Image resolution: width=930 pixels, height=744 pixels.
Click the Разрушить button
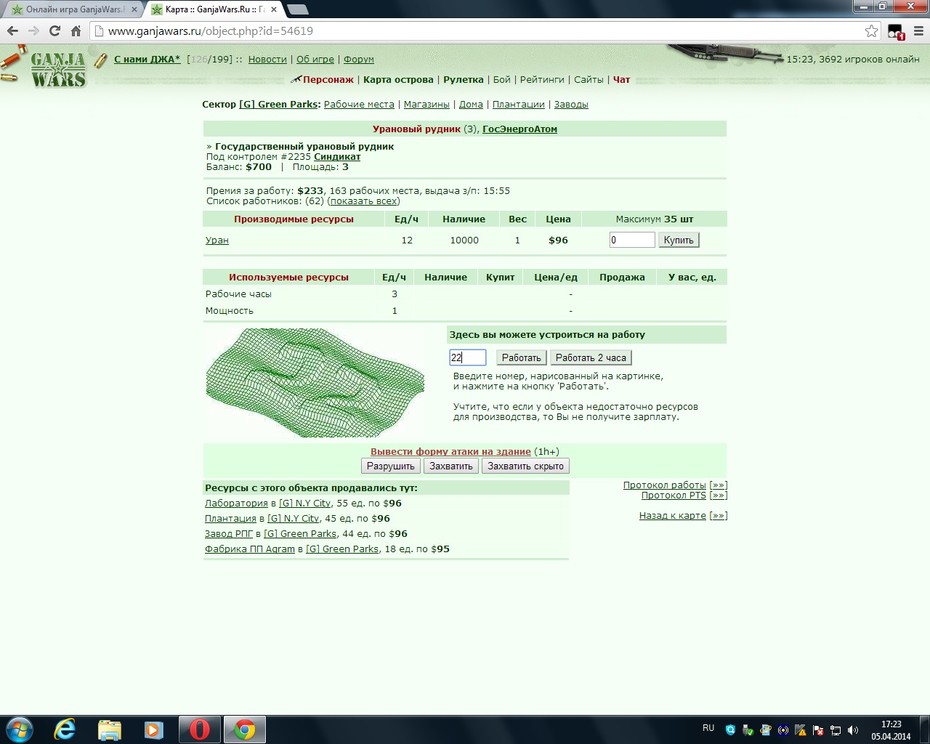[x=390, y=466]
